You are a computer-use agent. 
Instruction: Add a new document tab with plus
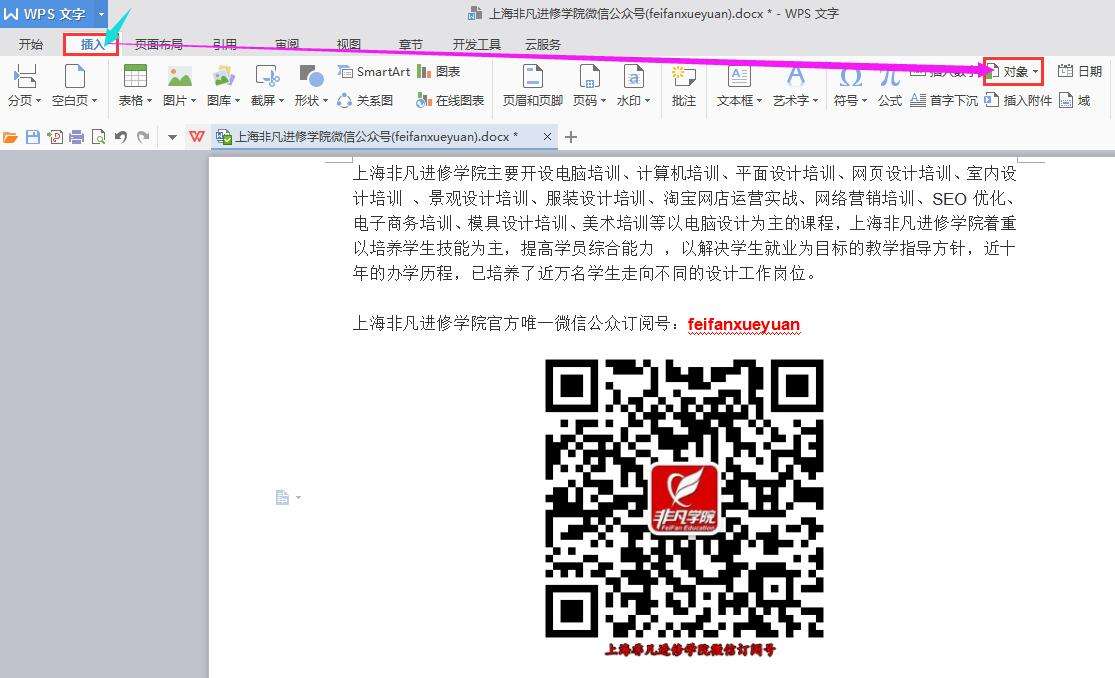pyautogui.click(x=570, y=137)
